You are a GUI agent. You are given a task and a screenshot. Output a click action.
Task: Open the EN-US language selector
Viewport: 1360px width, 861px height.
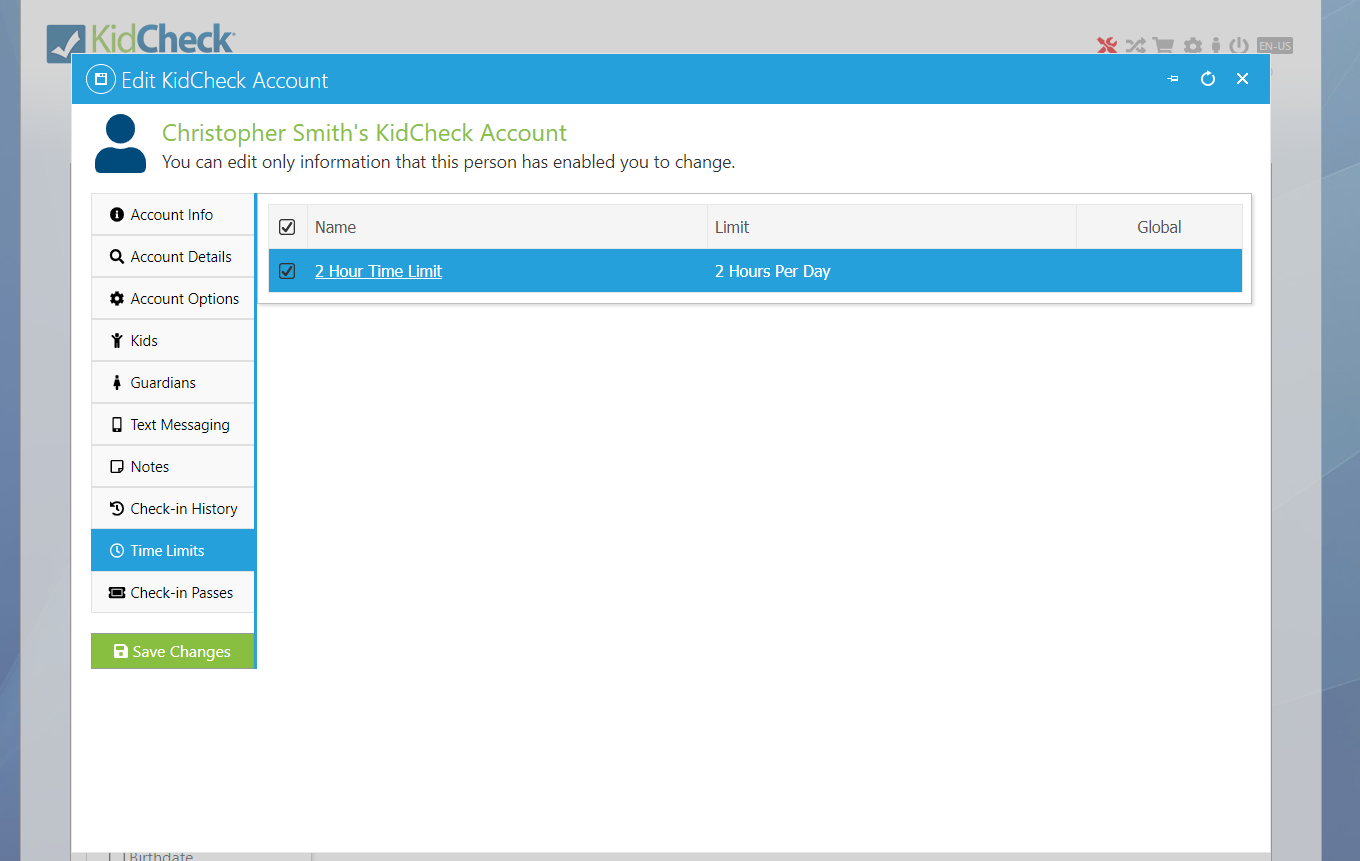click(1275, 46)
